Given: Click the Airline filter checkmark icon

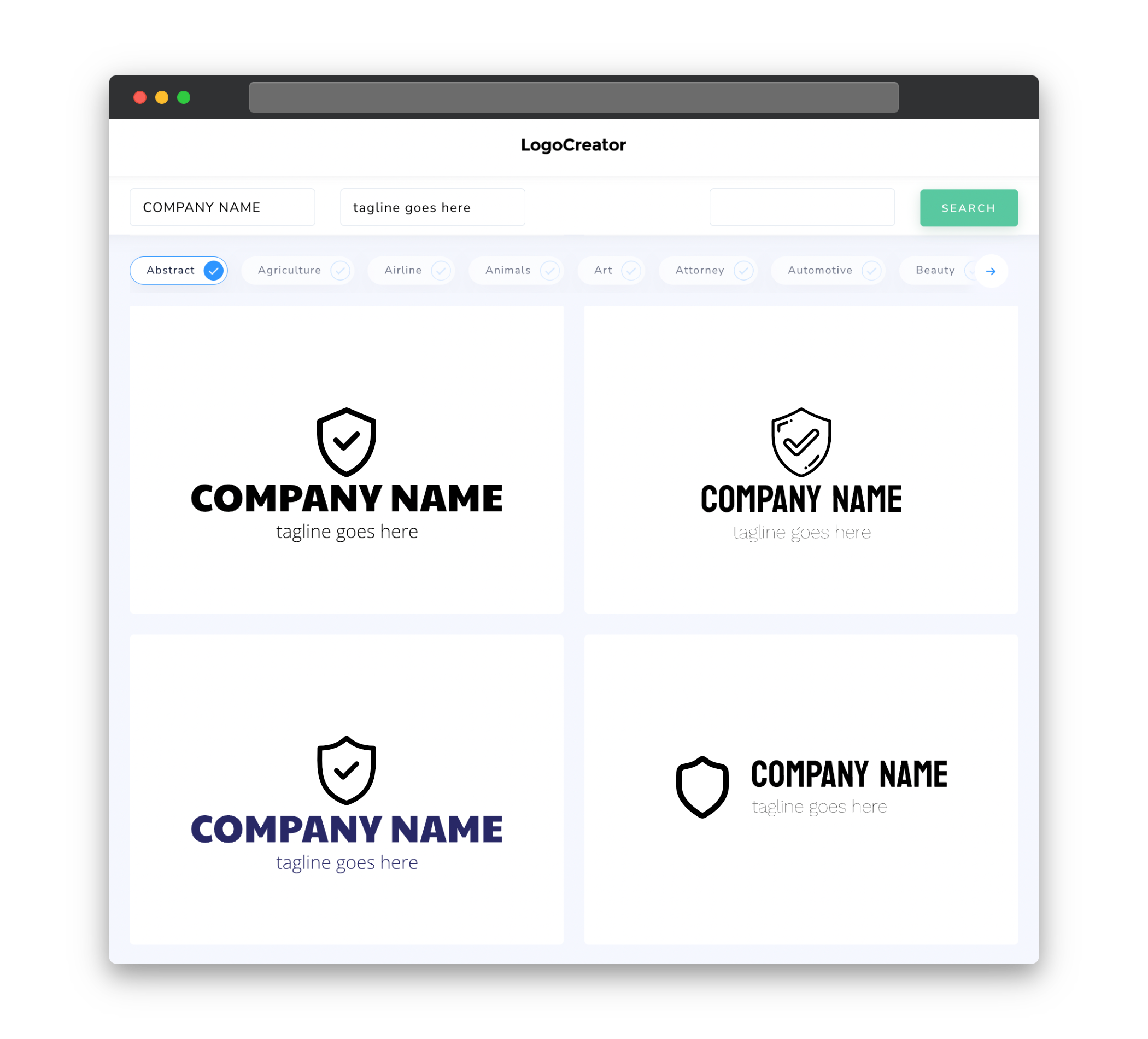Looking at the screenshot, I should point(441,270).
